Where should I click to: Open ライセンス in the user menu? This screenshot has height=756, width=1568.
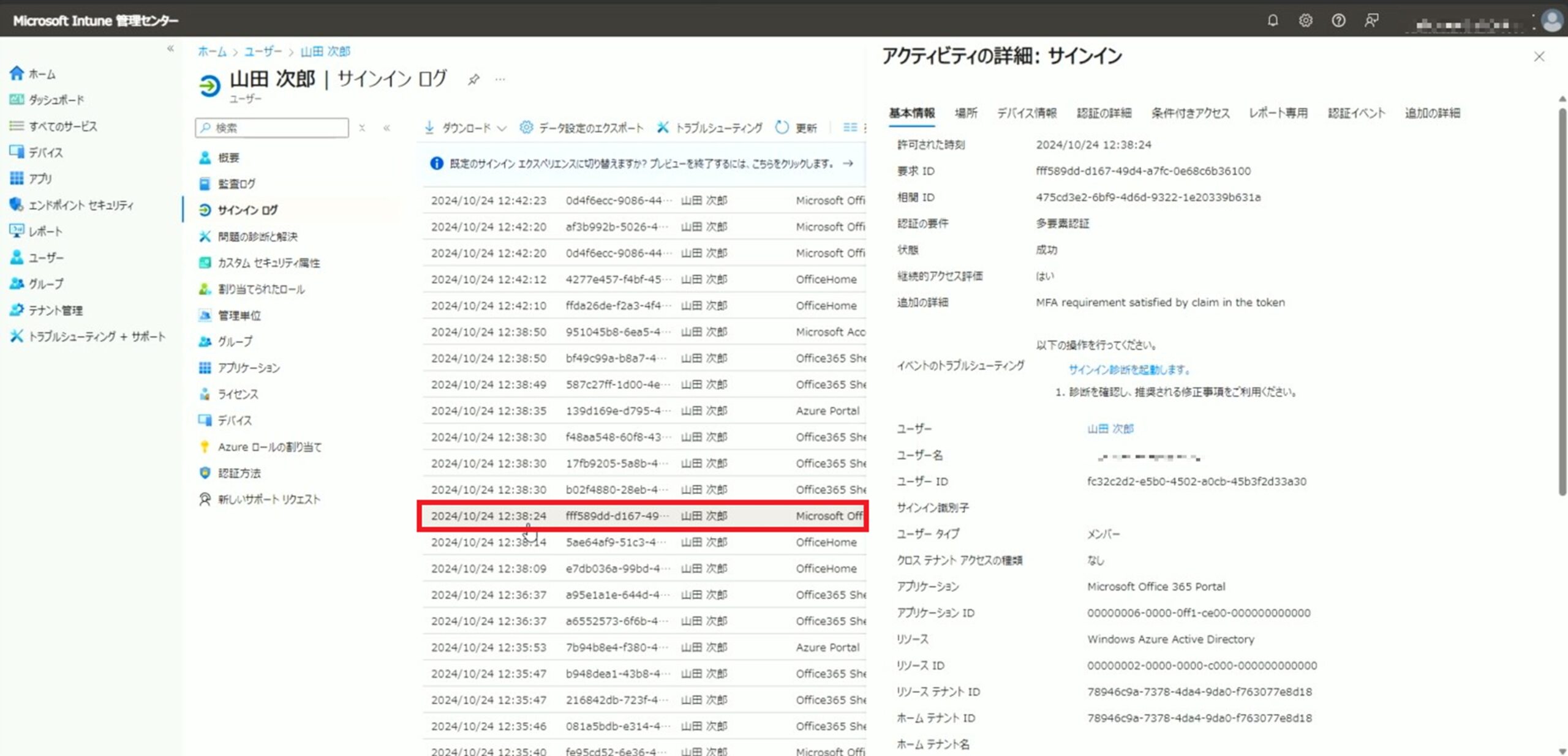(x=228, y=394)
